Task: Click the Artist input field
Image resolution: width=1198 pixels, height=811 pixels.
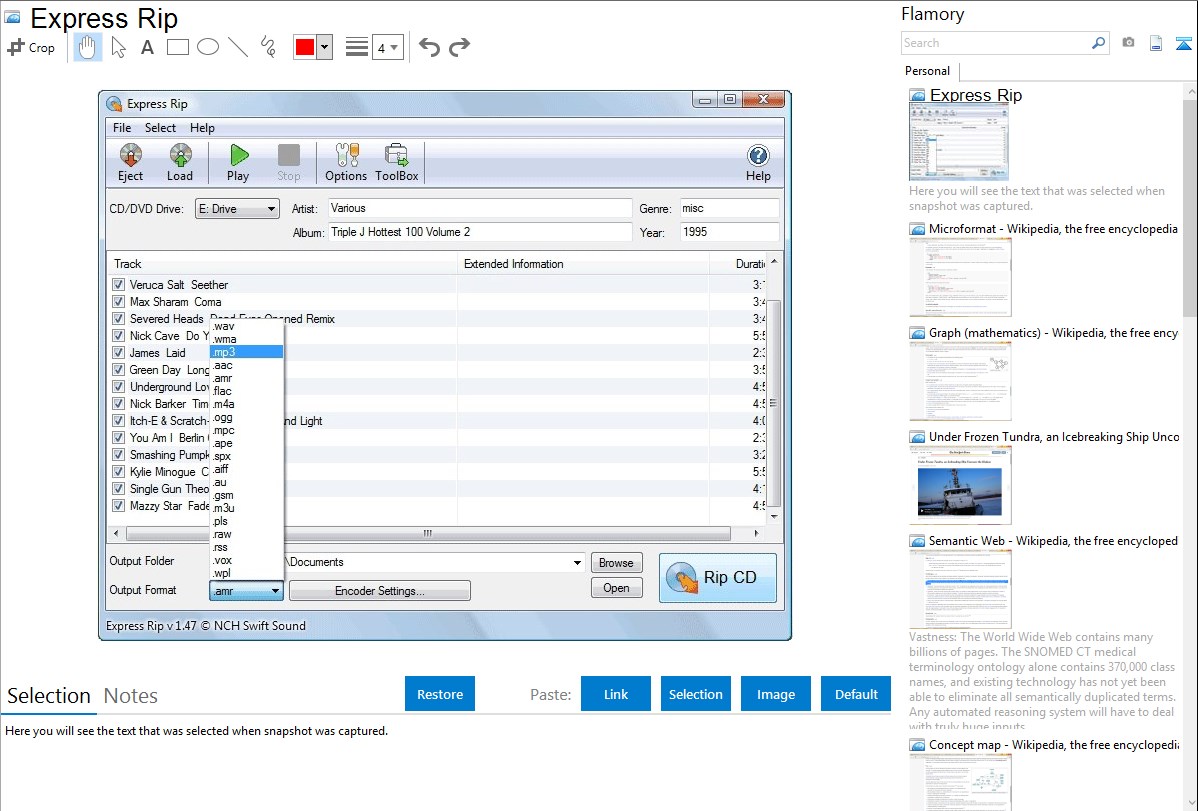Action: pos(480,208)
